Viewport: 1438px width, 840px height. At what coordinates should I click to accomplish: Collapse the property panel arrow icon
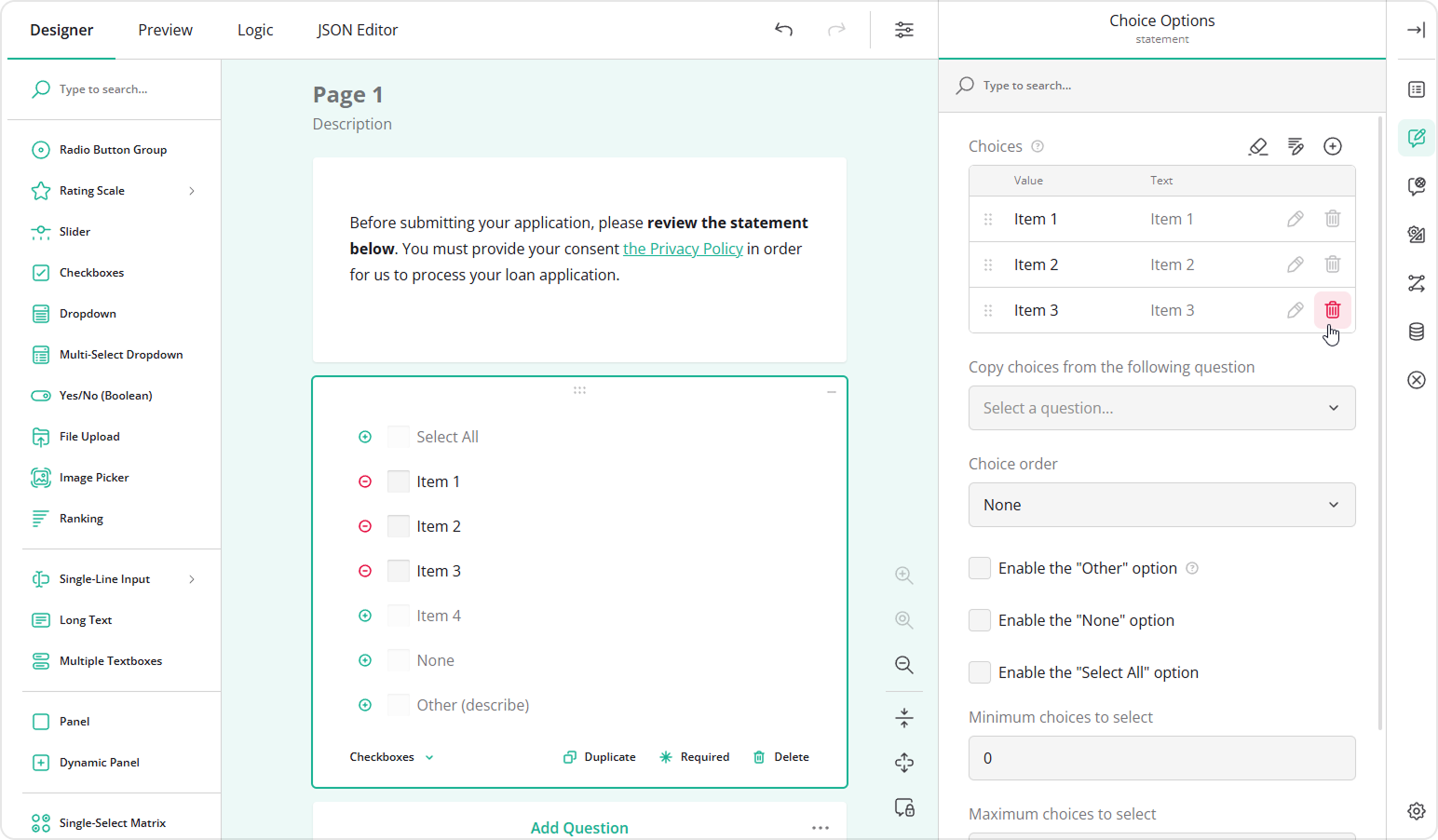pyautogui.click(x=1416, y=30)
